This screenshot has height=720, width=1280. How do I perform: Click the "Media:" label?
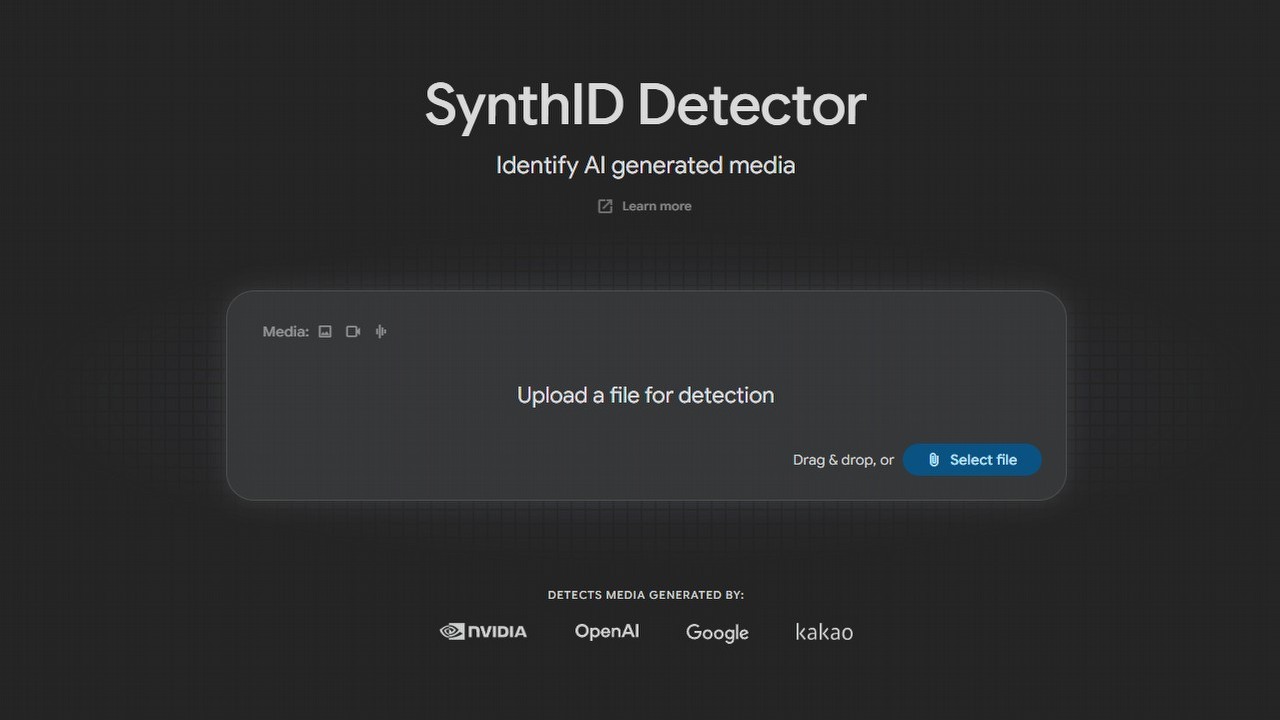[286, 331]
